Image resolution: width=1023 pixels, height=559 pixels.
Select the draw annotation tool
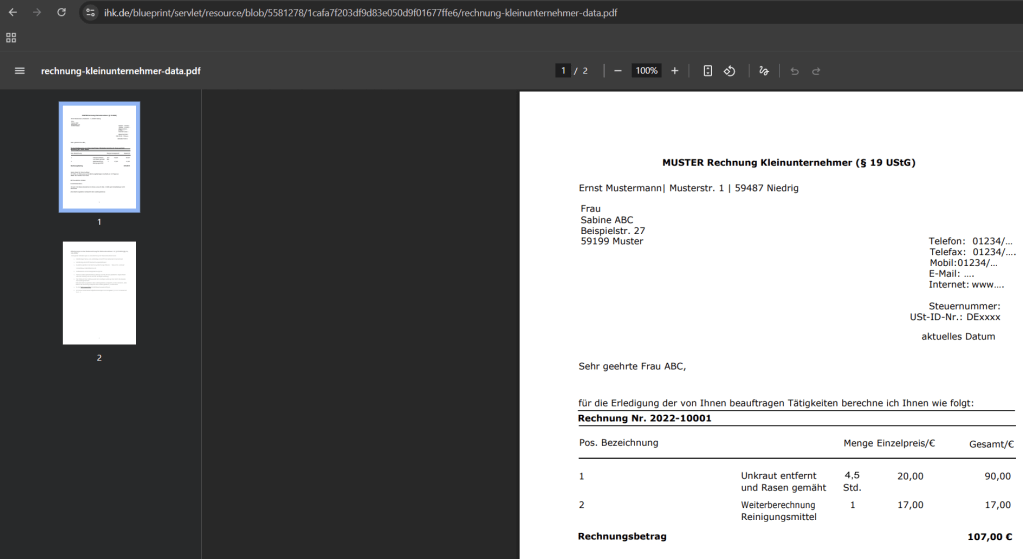(x=764, y=71)
